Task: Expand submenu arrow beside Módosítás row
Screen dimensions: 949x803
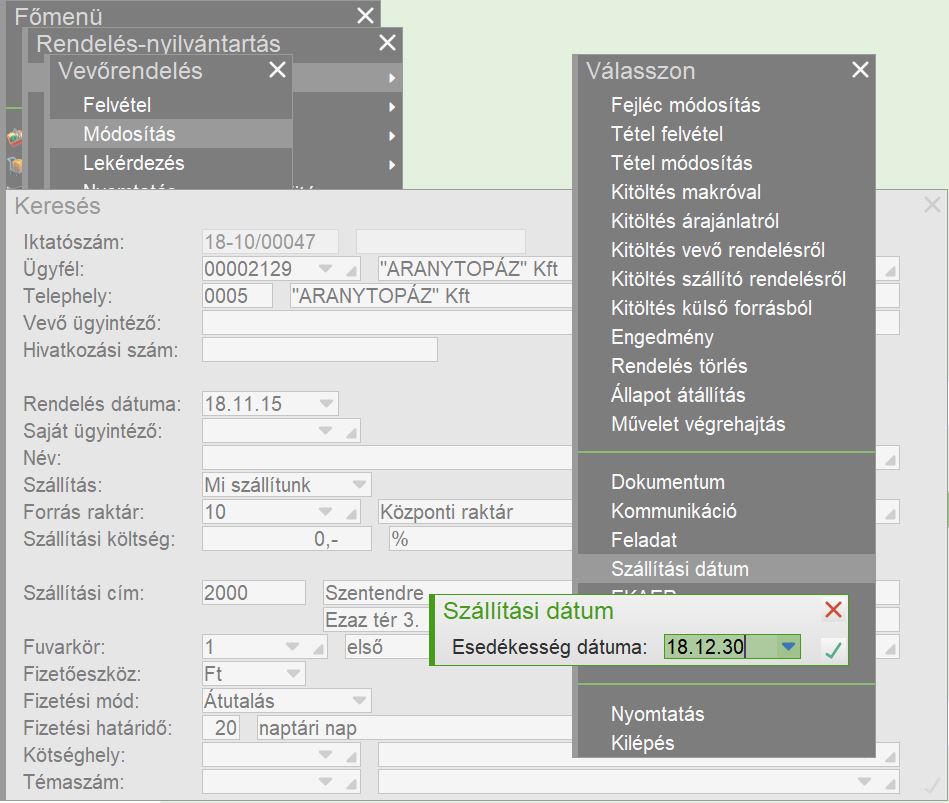Action: 392,136
